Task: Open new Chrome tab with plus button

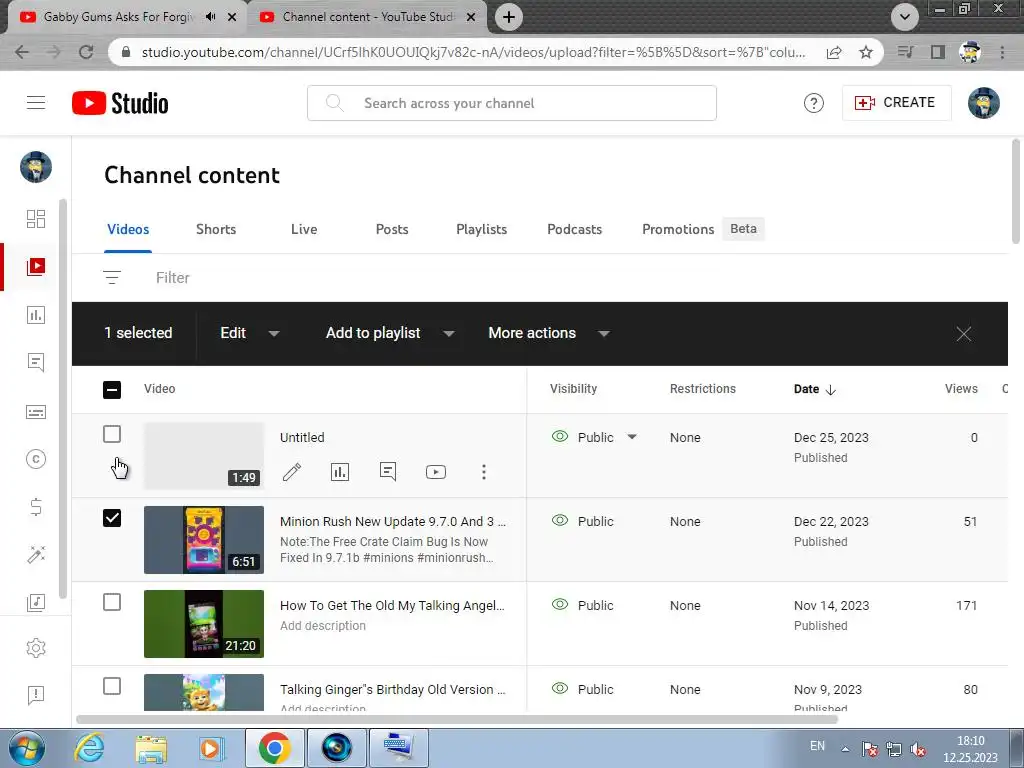Action: tap(509, 17)
